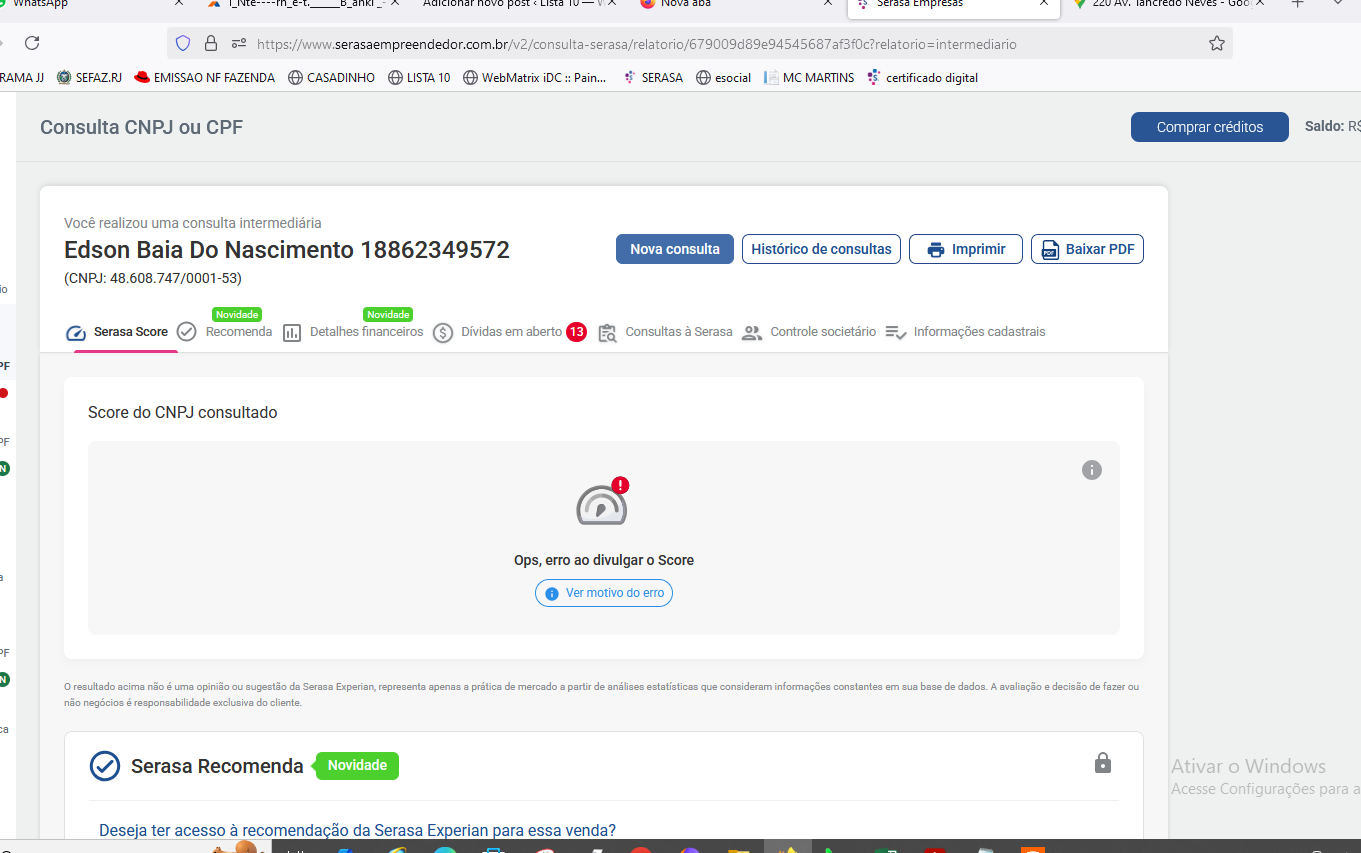Open SERASA bookmark
The width and height of the screenshot is (1361, 853).
(x=652, y=77)
